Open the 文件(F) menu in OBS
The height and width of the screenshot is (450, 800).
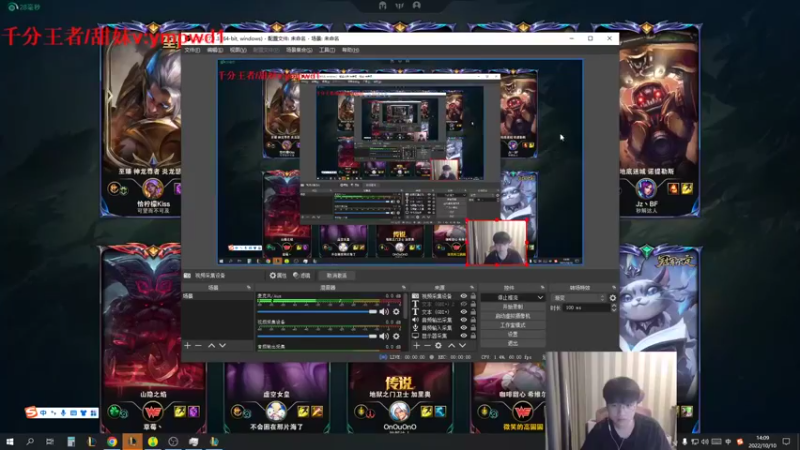192,50
